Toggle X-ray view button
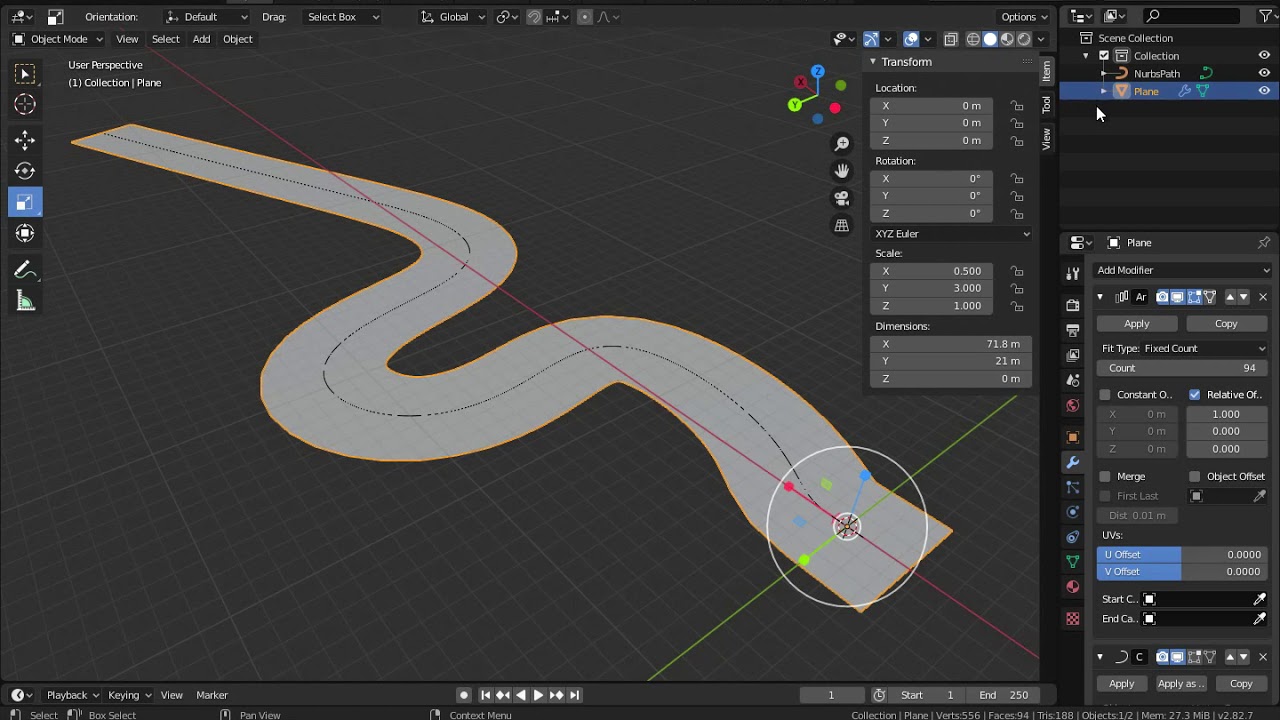Image resolution: width=1280 pixels, height=720 pixels. pos(951,39)
